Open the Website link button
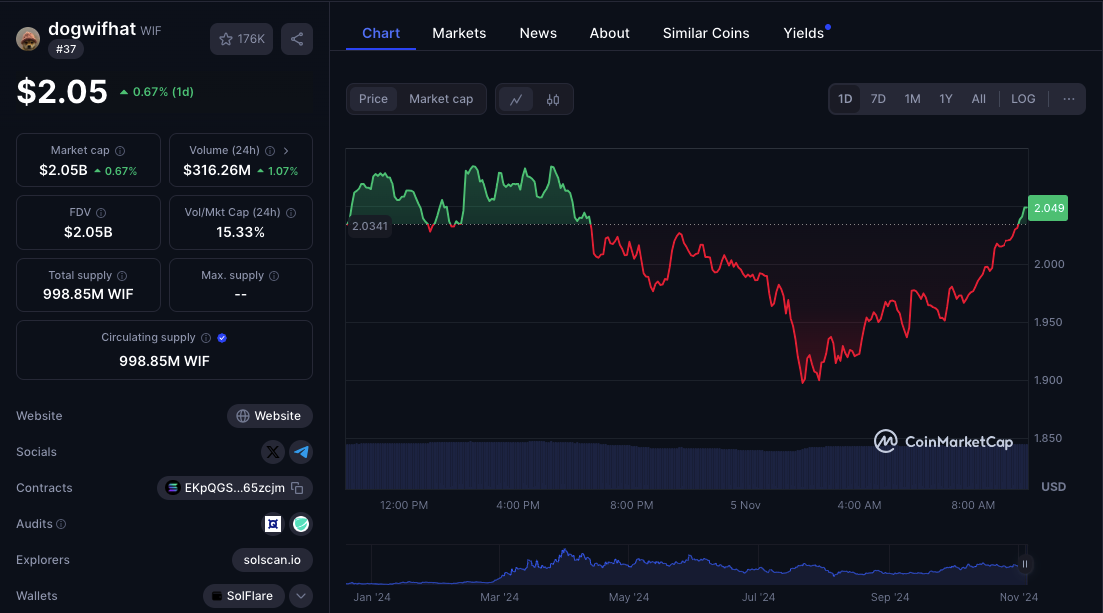 pyautogui.click(x=269, y=416)
